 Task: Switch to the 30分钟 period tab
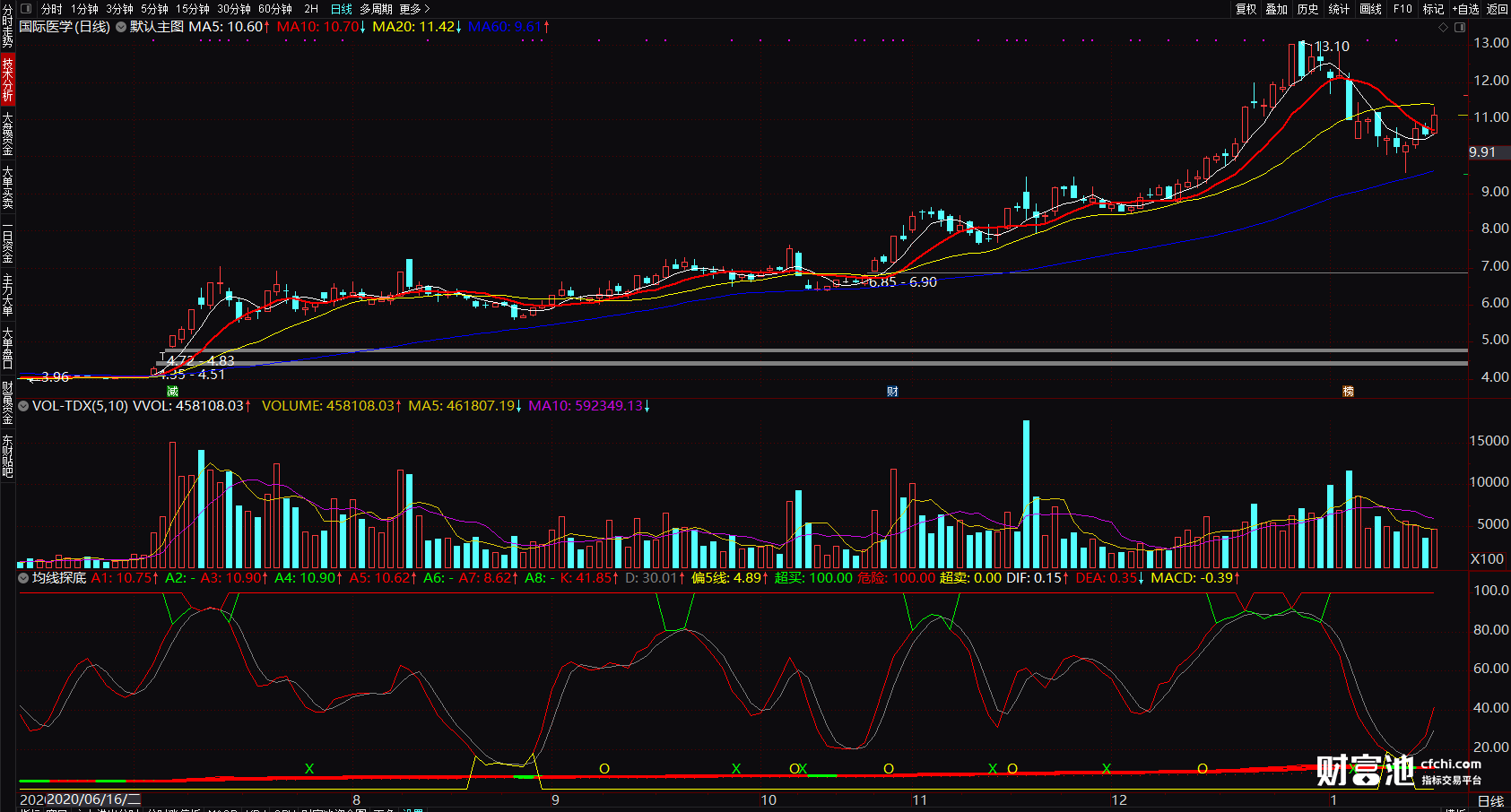click(234, 9)
